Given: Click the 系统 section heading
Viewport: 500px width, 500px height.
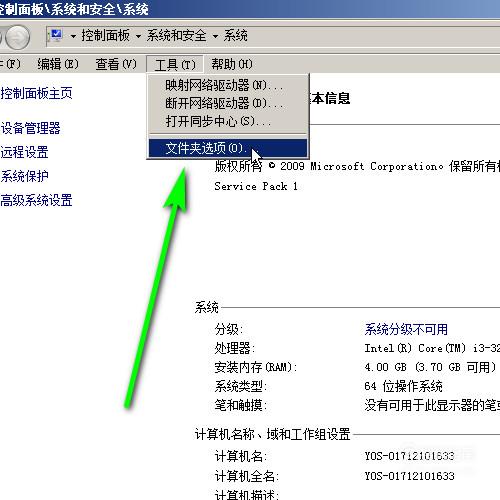Looking at the screenshot, I should tap(207, 307).
